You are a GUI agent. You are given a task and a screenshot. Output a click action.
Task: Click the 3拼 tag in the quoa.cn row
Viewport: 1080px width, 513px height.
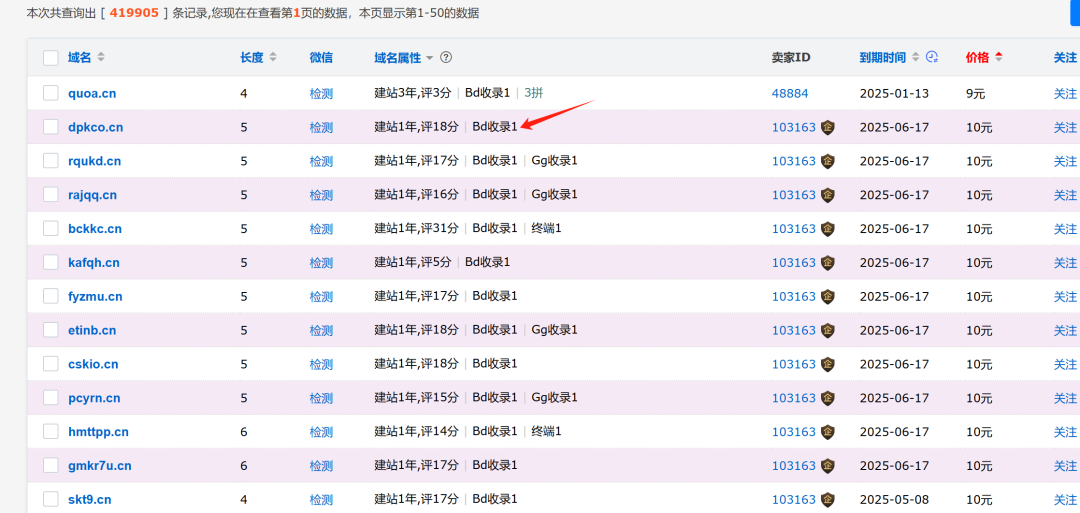pyautogui.click(x=534, y=93)
